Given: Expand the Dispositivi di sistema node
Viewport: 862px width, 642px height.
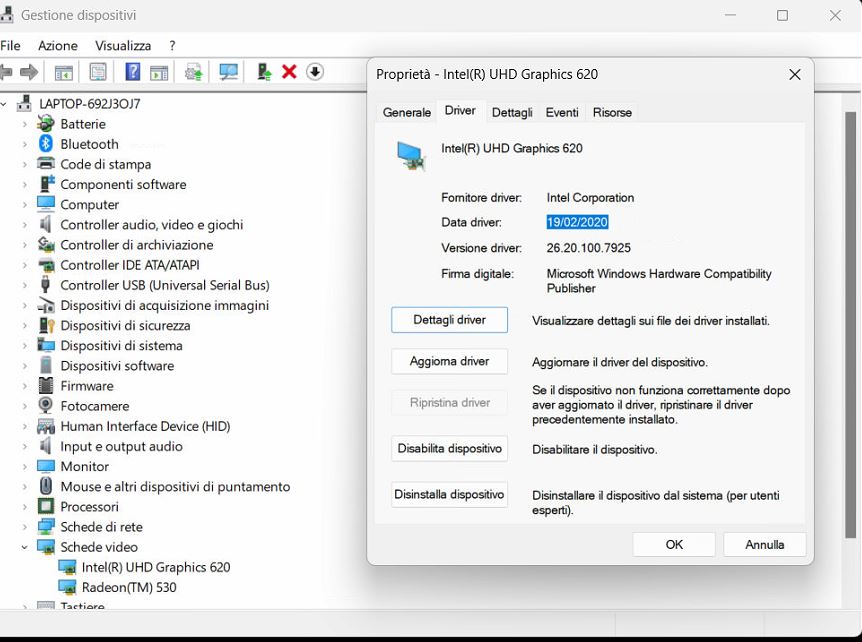Looking at the screenshot, I should pyautogui.click(x=25, y=346).
